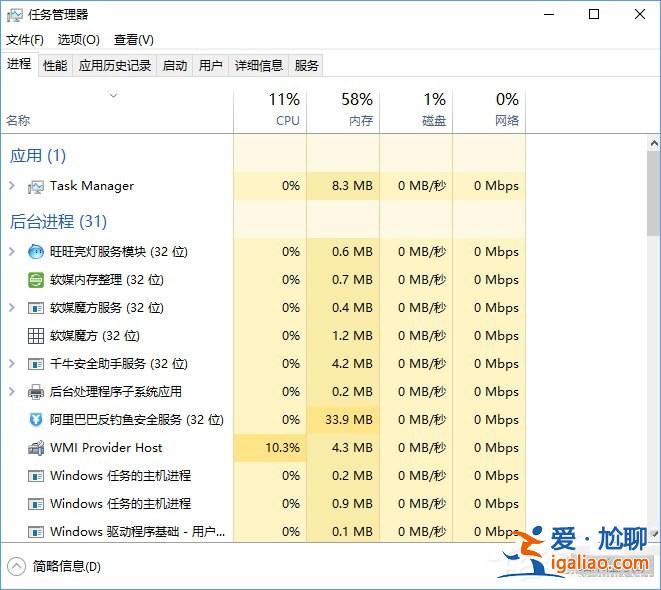This screenshot has width=661, height=590.
Task: Click the WMI Provider Host icon
Action: coord(36,448)
